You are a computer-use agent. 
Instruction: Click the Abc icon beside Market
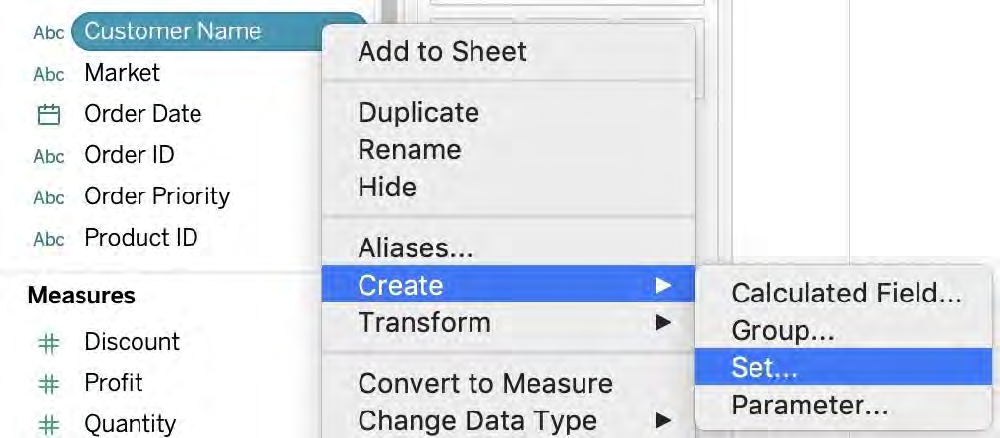point(49,74)
